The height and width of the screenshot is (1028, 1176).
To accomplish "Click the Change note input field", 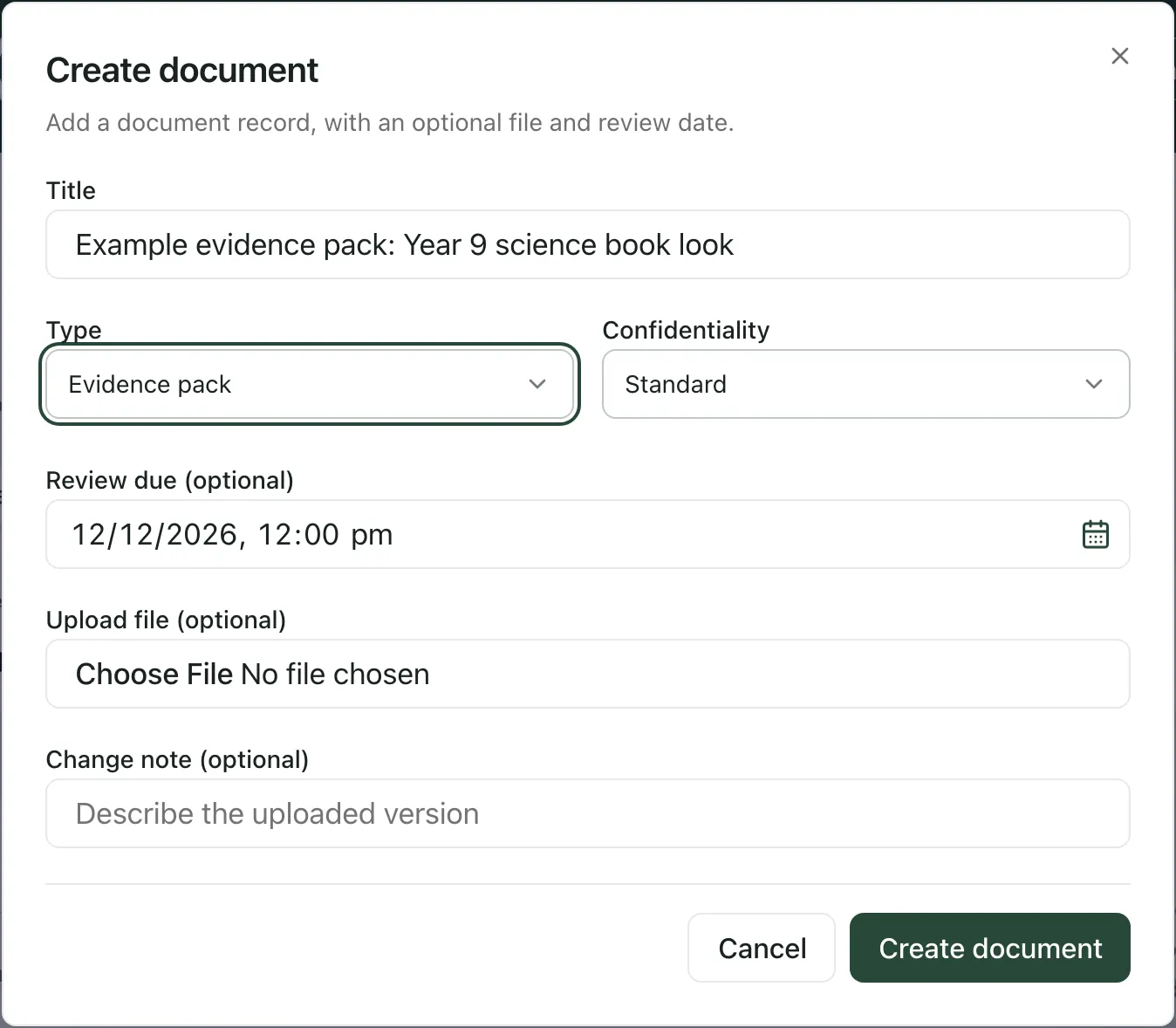I will point(588,813).
